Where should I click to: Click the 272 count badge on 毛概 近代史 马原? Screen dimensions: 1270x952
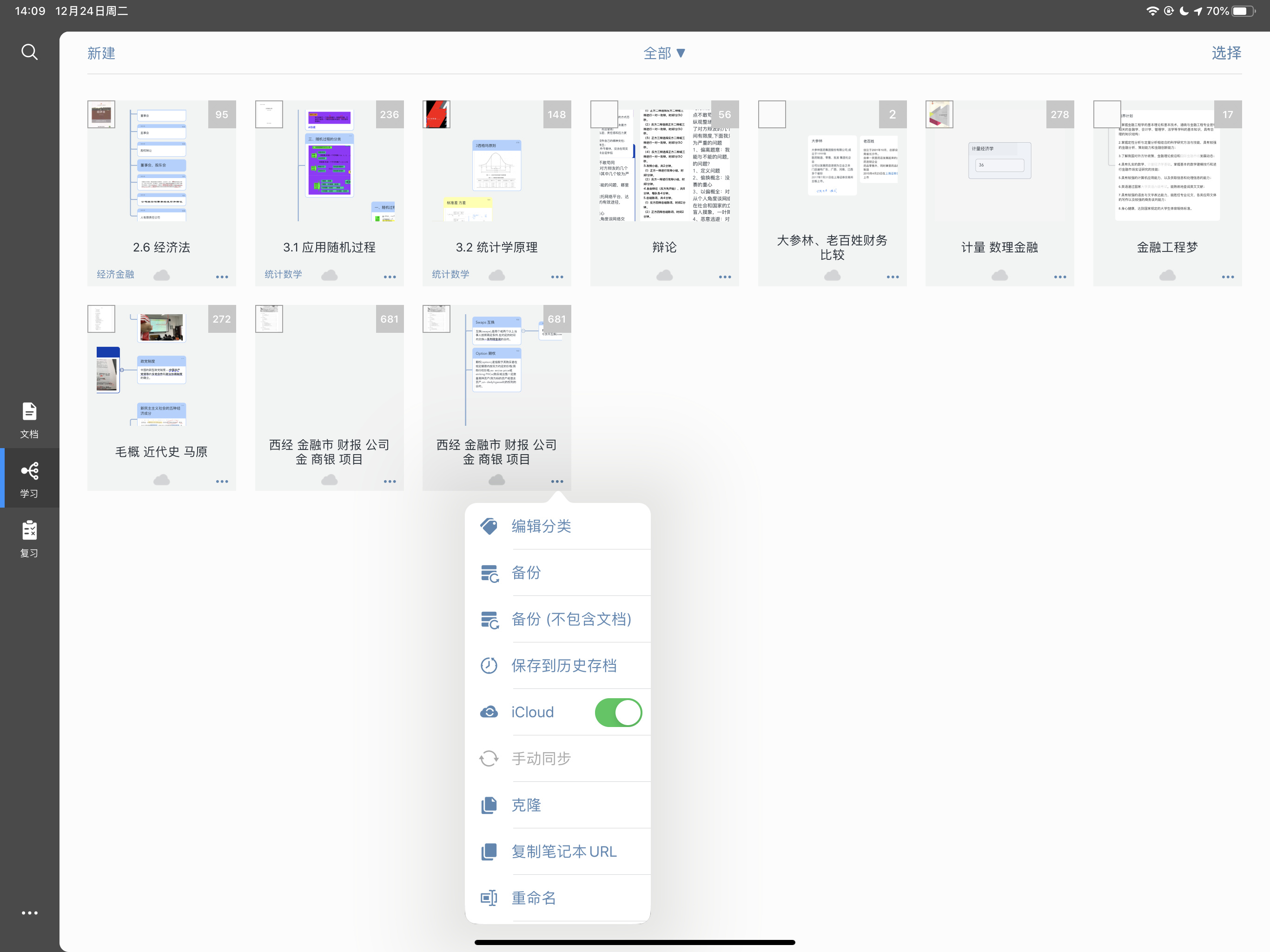(222, 319)
